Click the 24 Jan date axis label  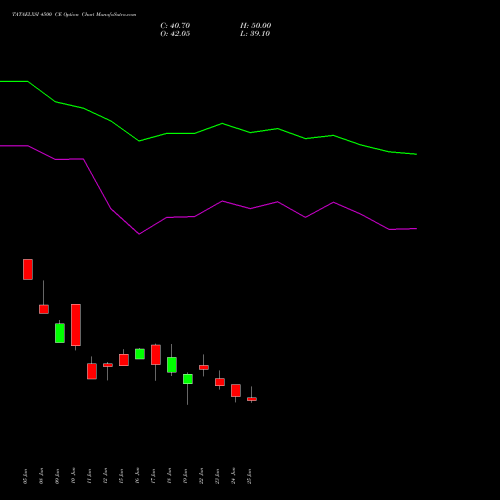234,476
